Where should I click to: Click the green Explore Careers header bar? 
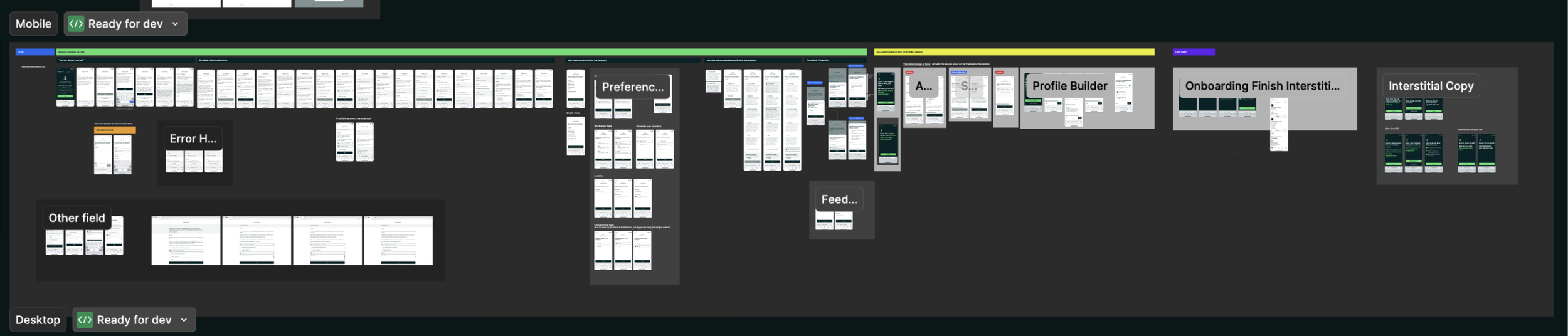462,52
